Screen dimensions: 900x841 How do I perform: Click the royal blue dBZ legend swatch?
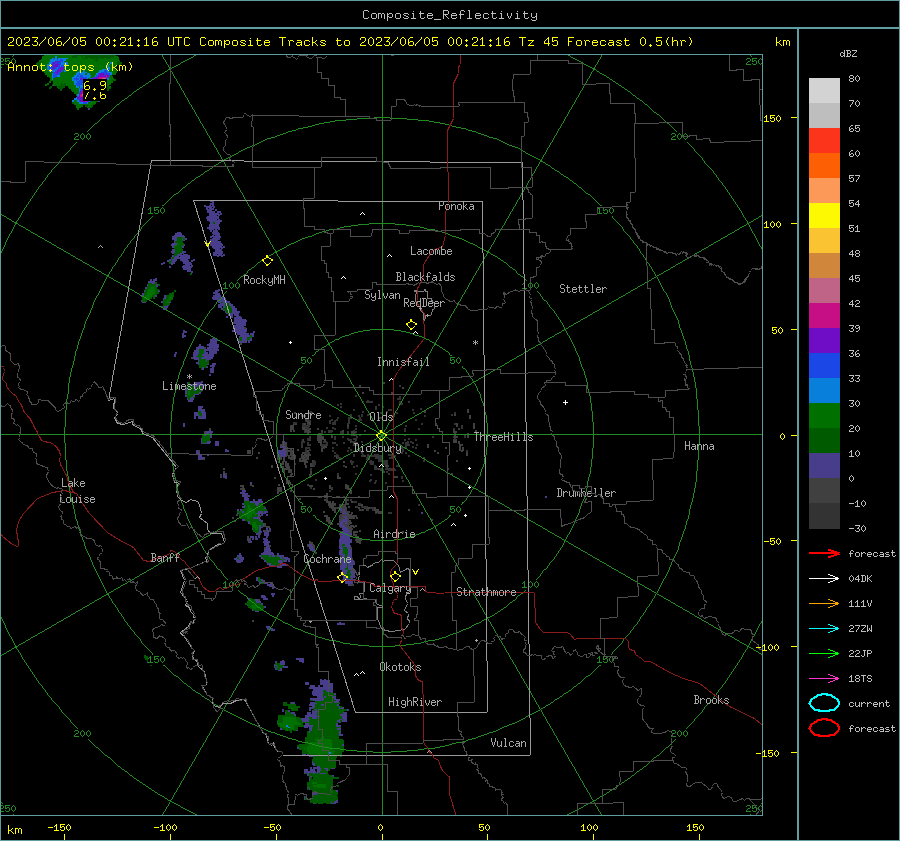(824, 366)
